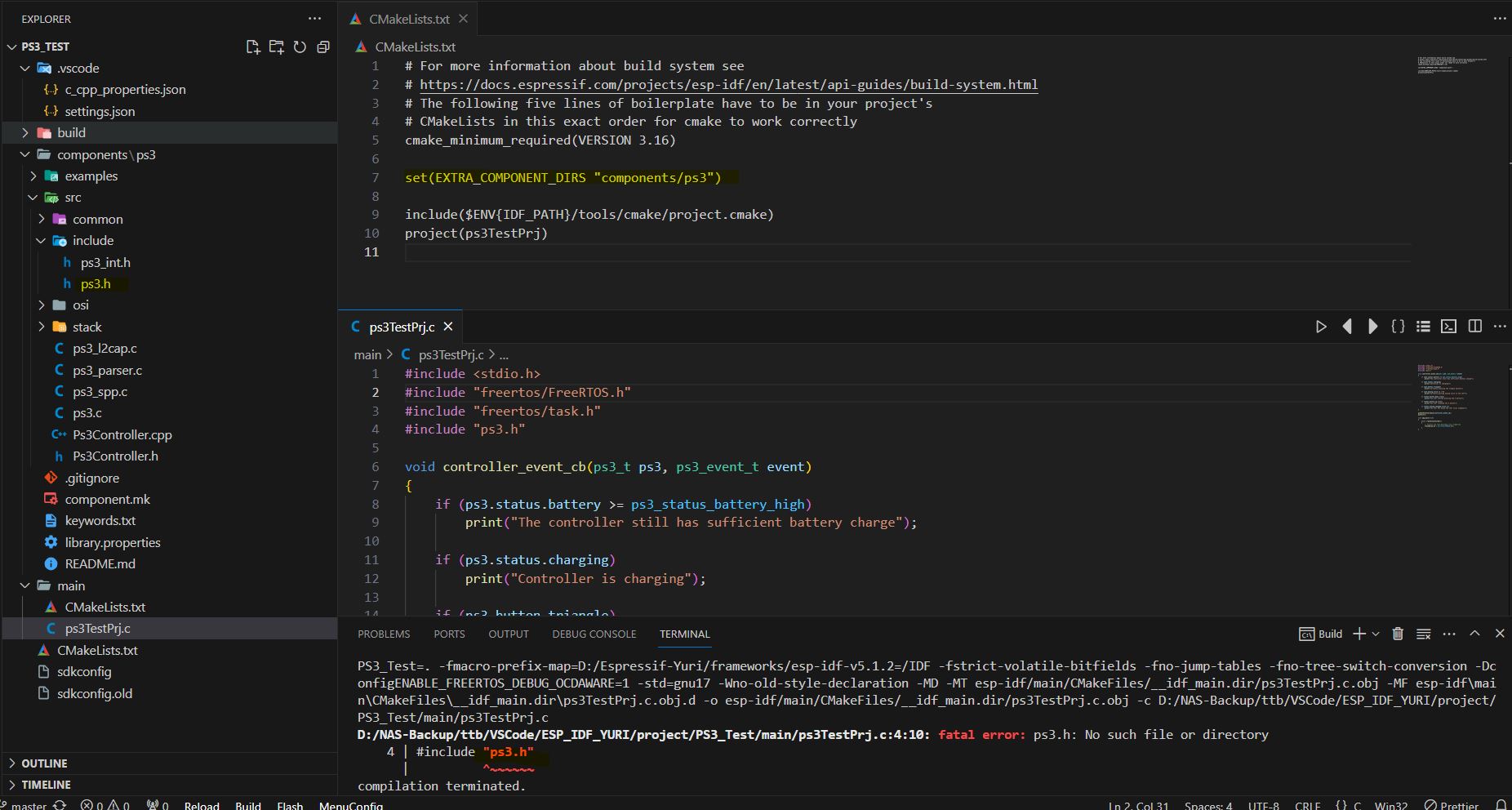1512x810 pixels.
Task: Click Prettier formatter status item
Action: (x=1452, y=805)
